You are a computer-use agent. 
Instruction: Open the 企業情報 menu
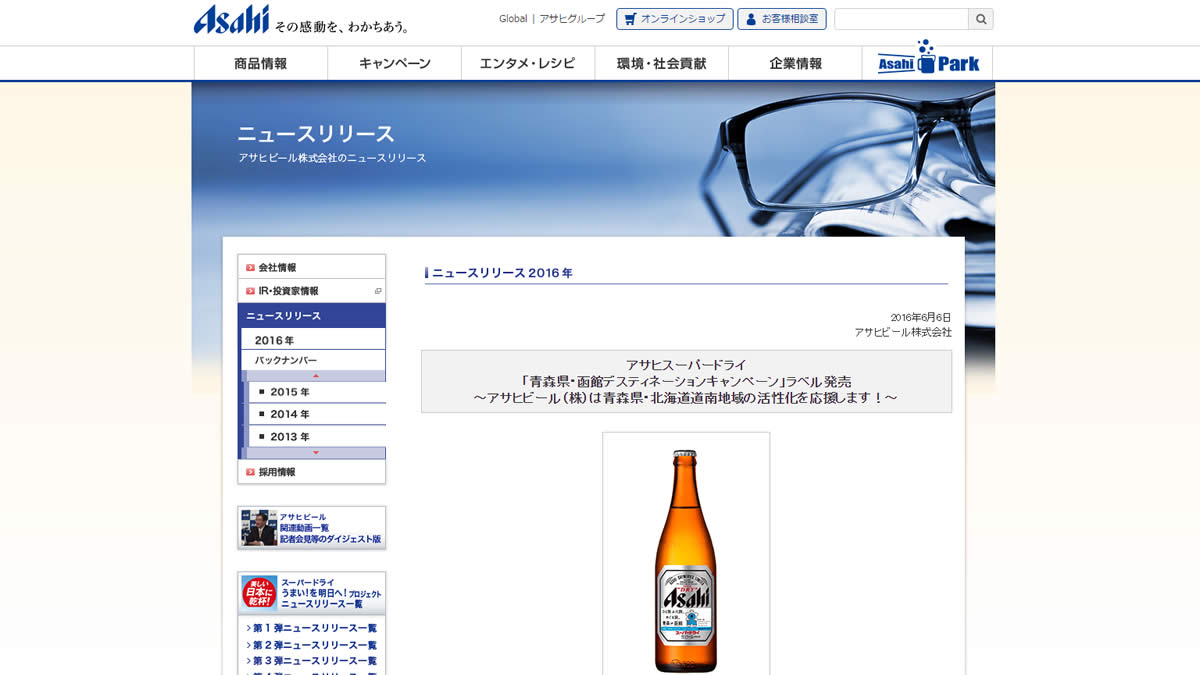(x=795, y=63)
